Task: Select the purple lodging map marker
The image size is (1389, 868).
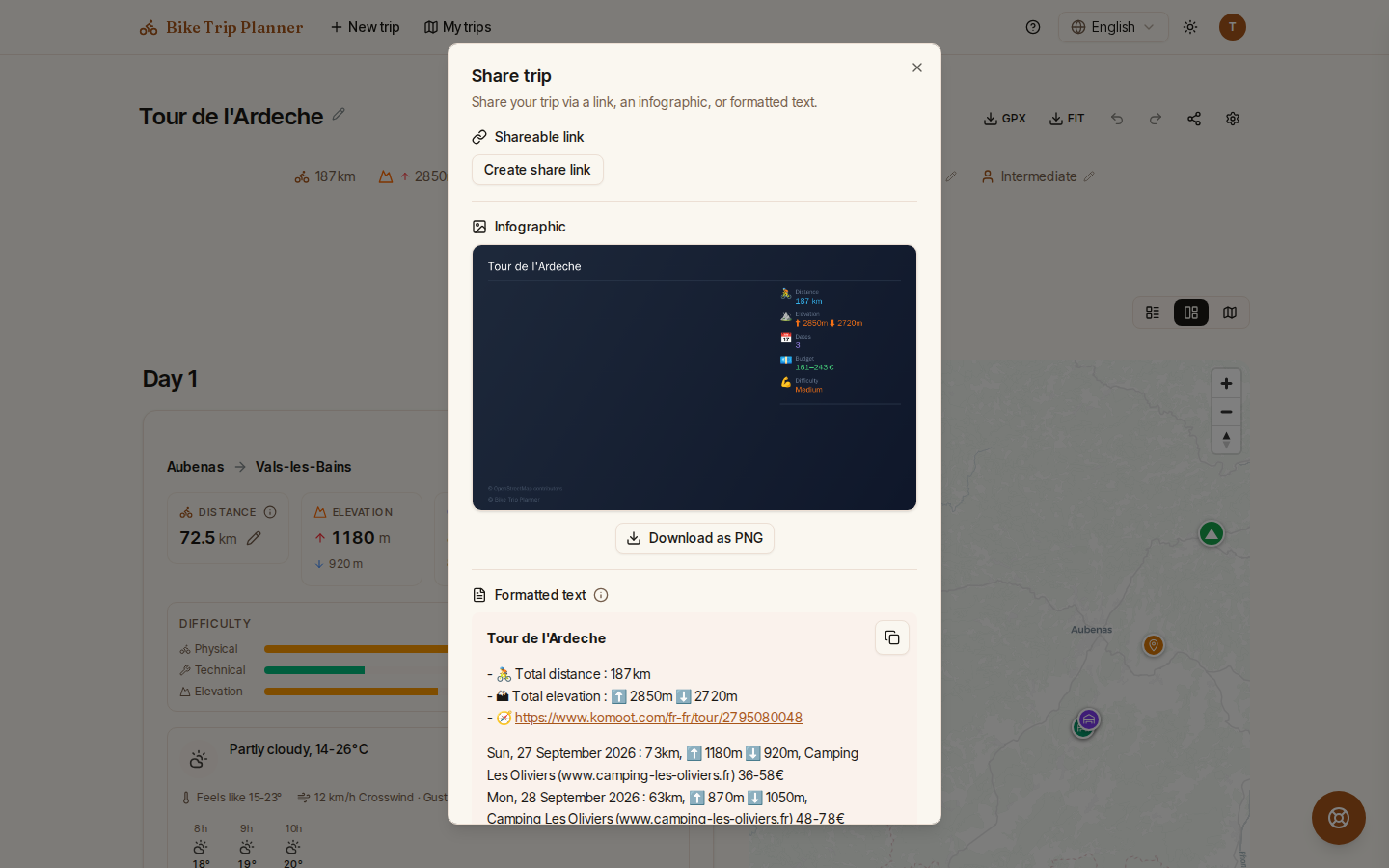Action: [1089, 719]
